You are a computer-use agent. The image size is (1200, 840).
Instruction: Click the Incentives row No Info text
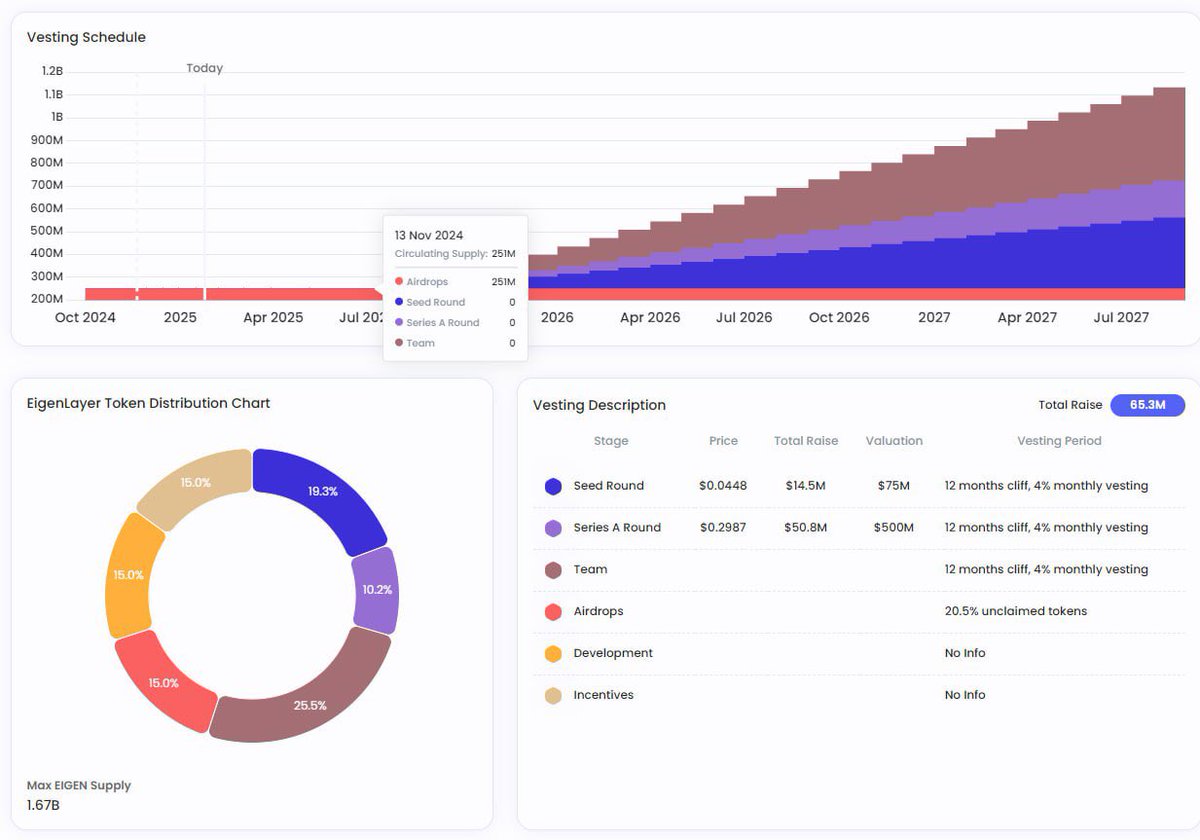[x=965, y=696]
